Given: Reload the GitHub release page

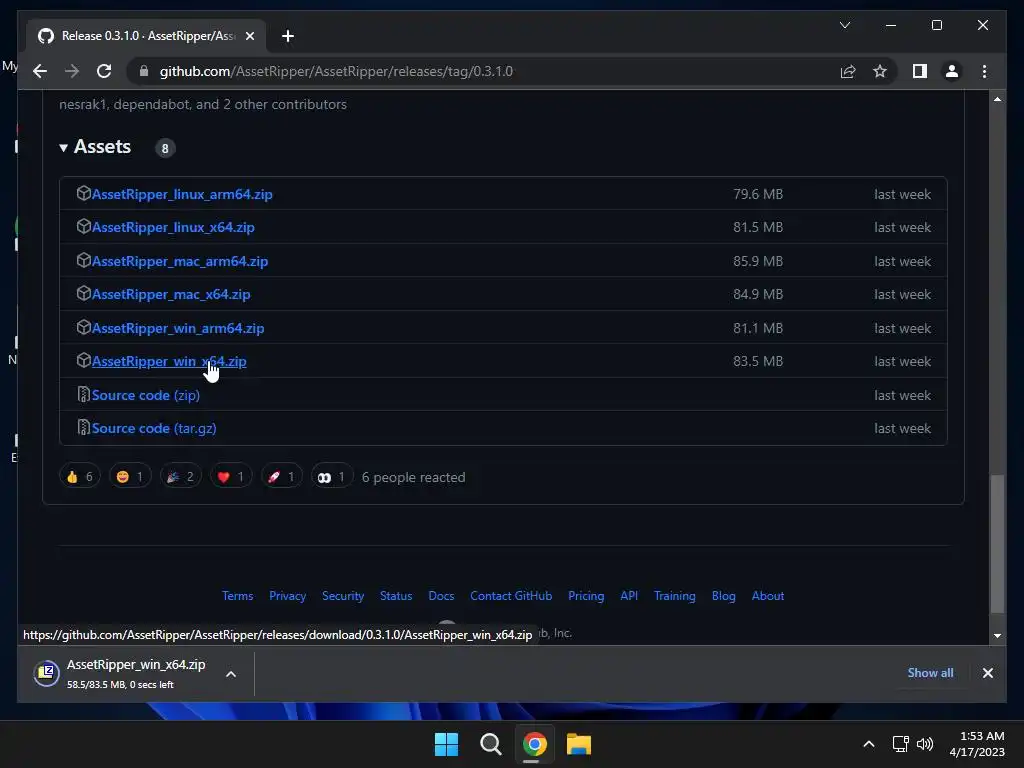Looking at the screenshot, I should (104, 71).
